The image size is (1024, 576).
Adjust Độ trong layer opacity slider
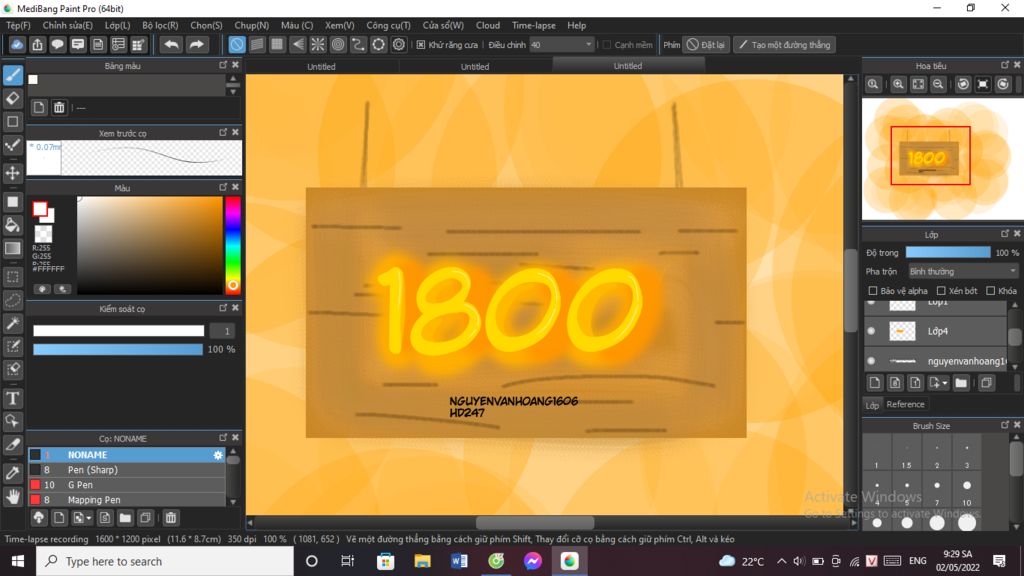click(948, 253)
